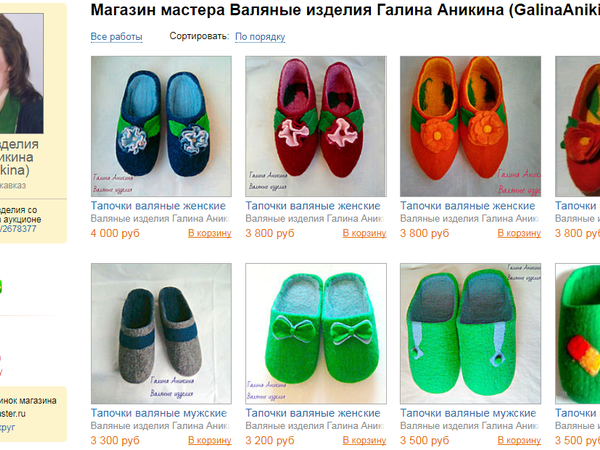Screen dimensions: 600x450
Task: Click the auction link ending in 2678377
Action: (18, 229)
